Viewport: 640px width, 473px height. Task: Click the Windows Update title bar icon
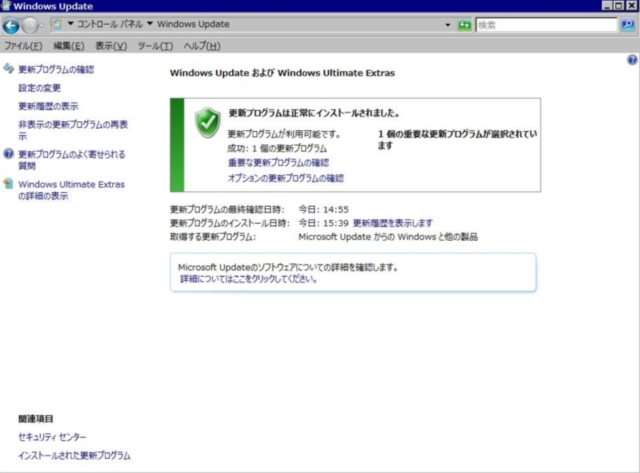point(6,5)
